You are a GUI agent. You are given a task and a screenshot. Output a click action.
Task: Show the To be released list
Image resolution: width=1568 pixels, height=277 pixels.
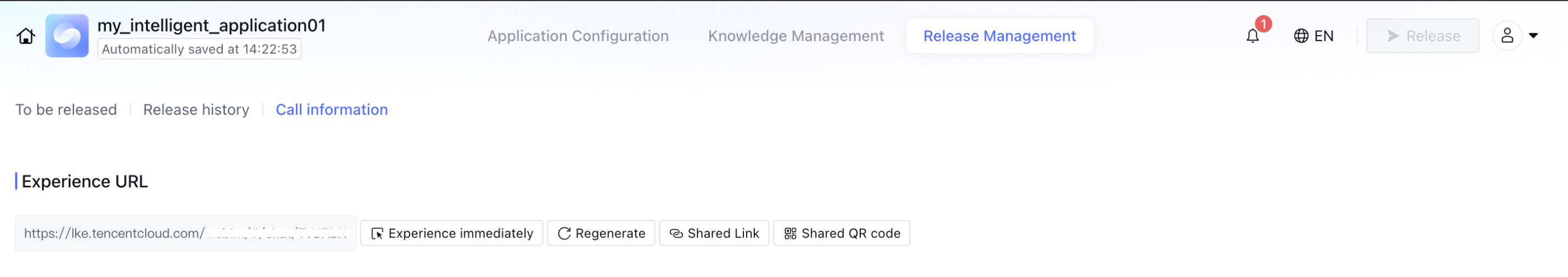tap(66, 110)
